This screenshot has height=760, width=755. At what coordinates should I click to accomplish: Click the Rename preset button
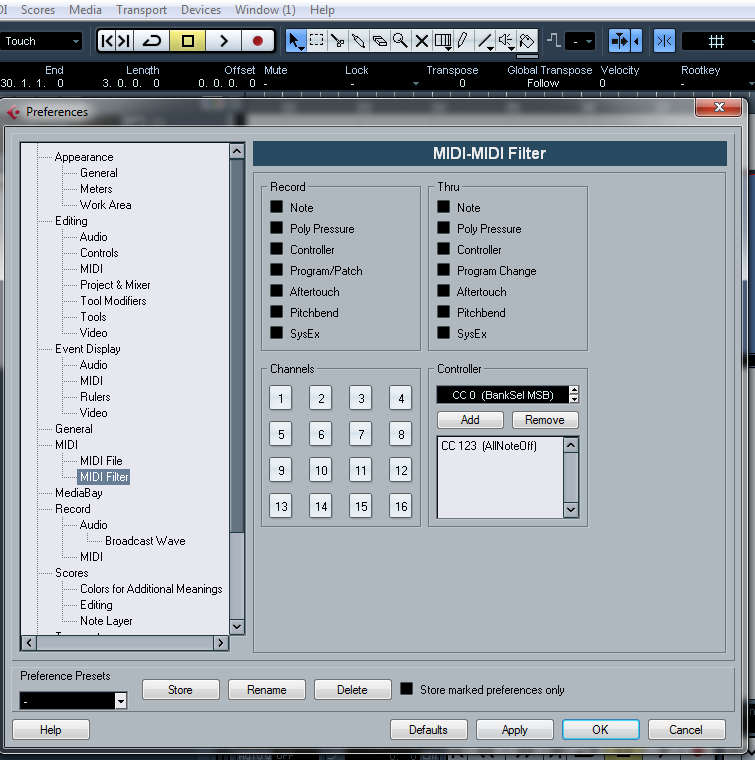[x=267, y=690]
